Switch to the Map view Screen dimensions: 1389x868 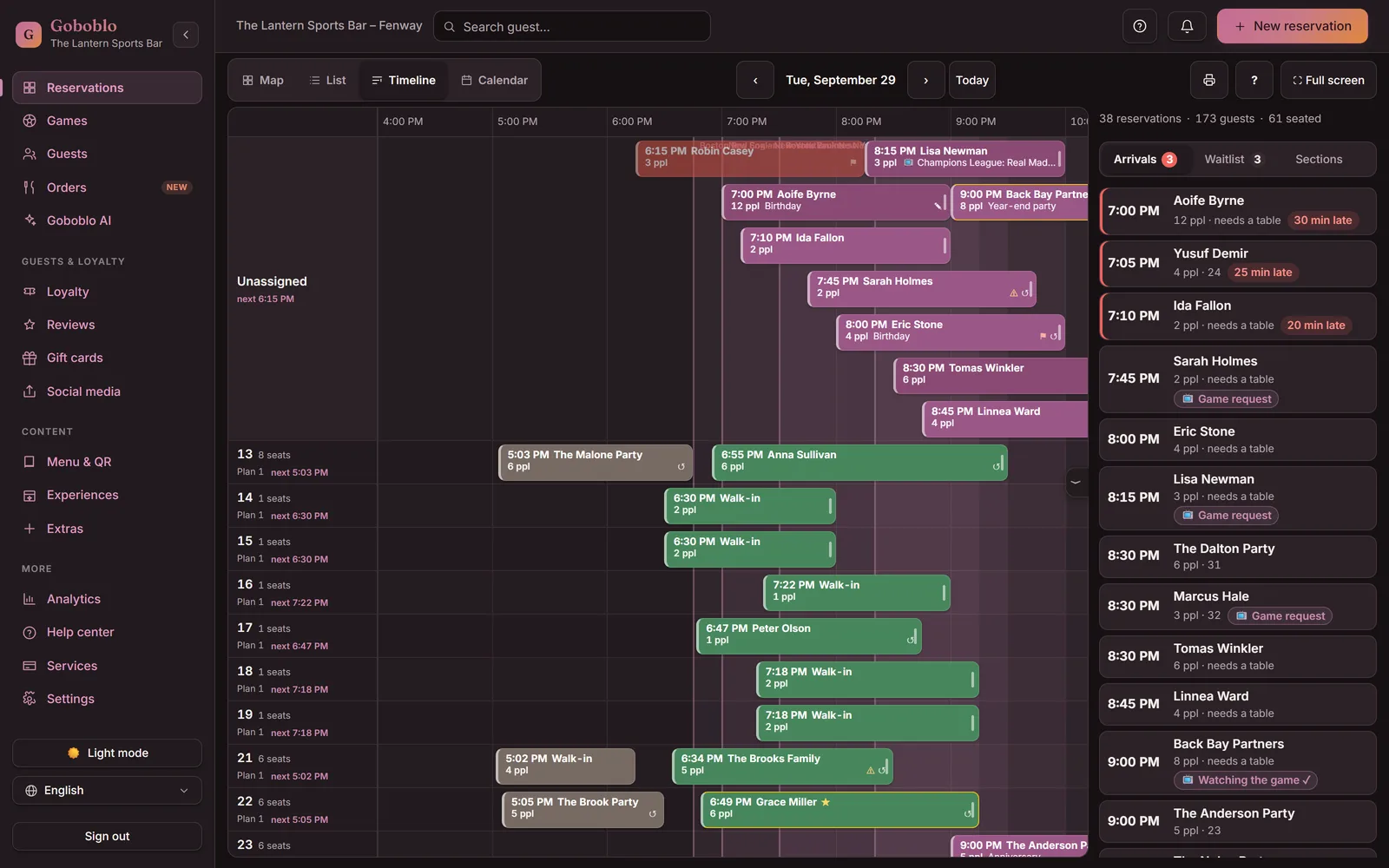[x=263, y=80]
